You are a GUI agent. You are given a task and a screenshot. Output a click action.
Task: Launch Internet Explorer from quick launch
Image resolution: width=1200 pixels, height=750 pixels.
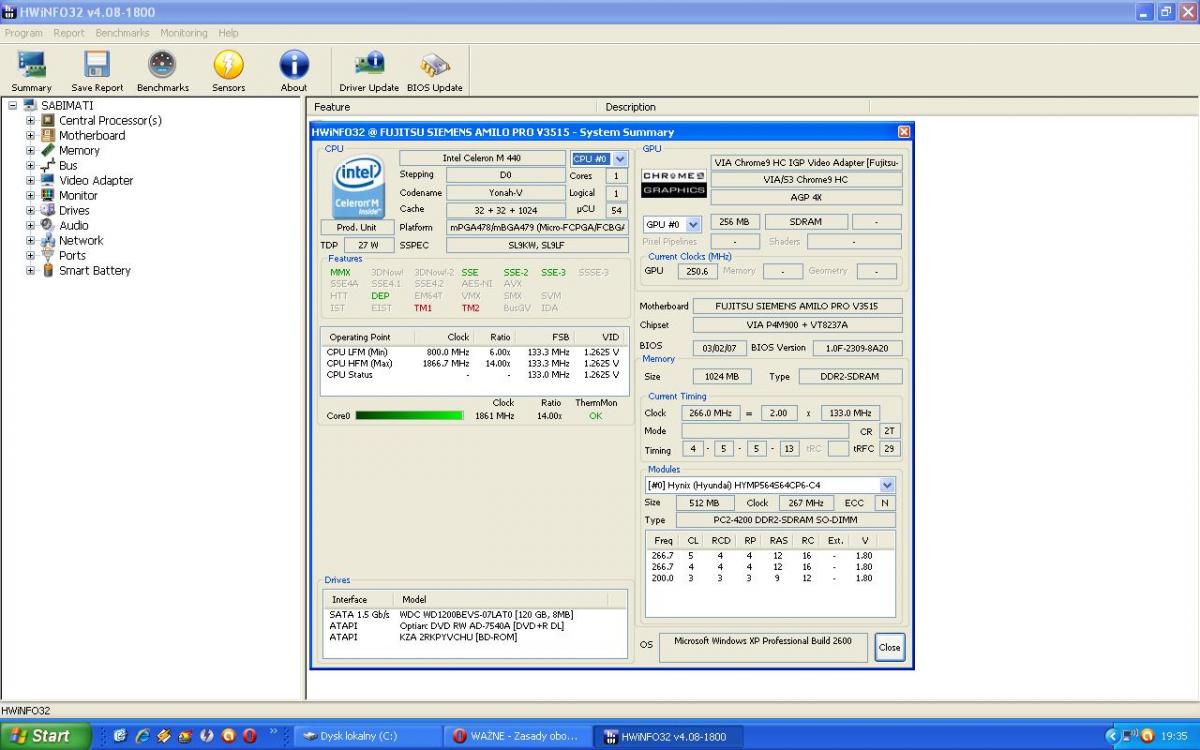coord(142,736)
